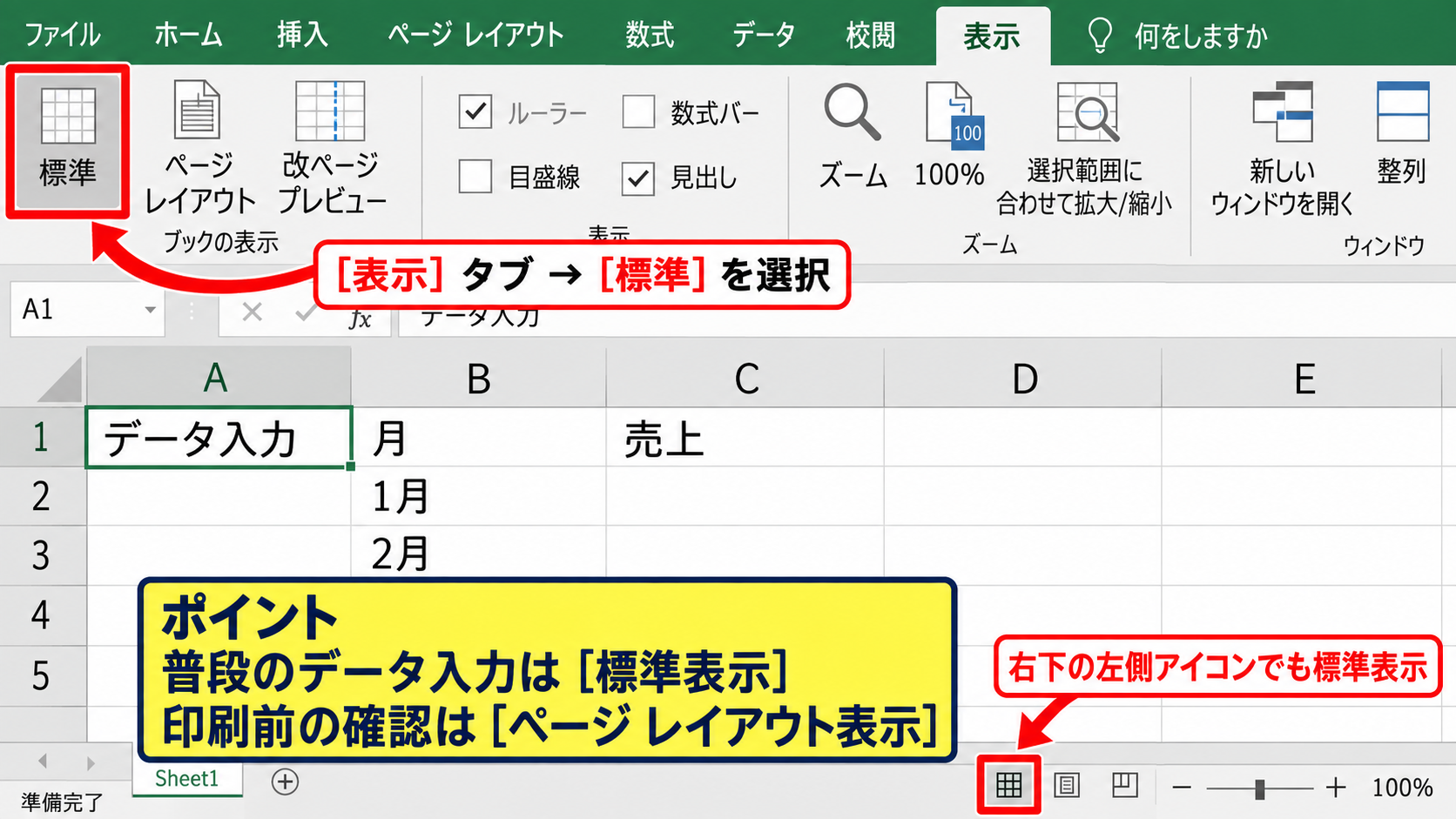Click the select-all corner triangle
Screen dimensions: 1456x819
[x=59, y=379]
